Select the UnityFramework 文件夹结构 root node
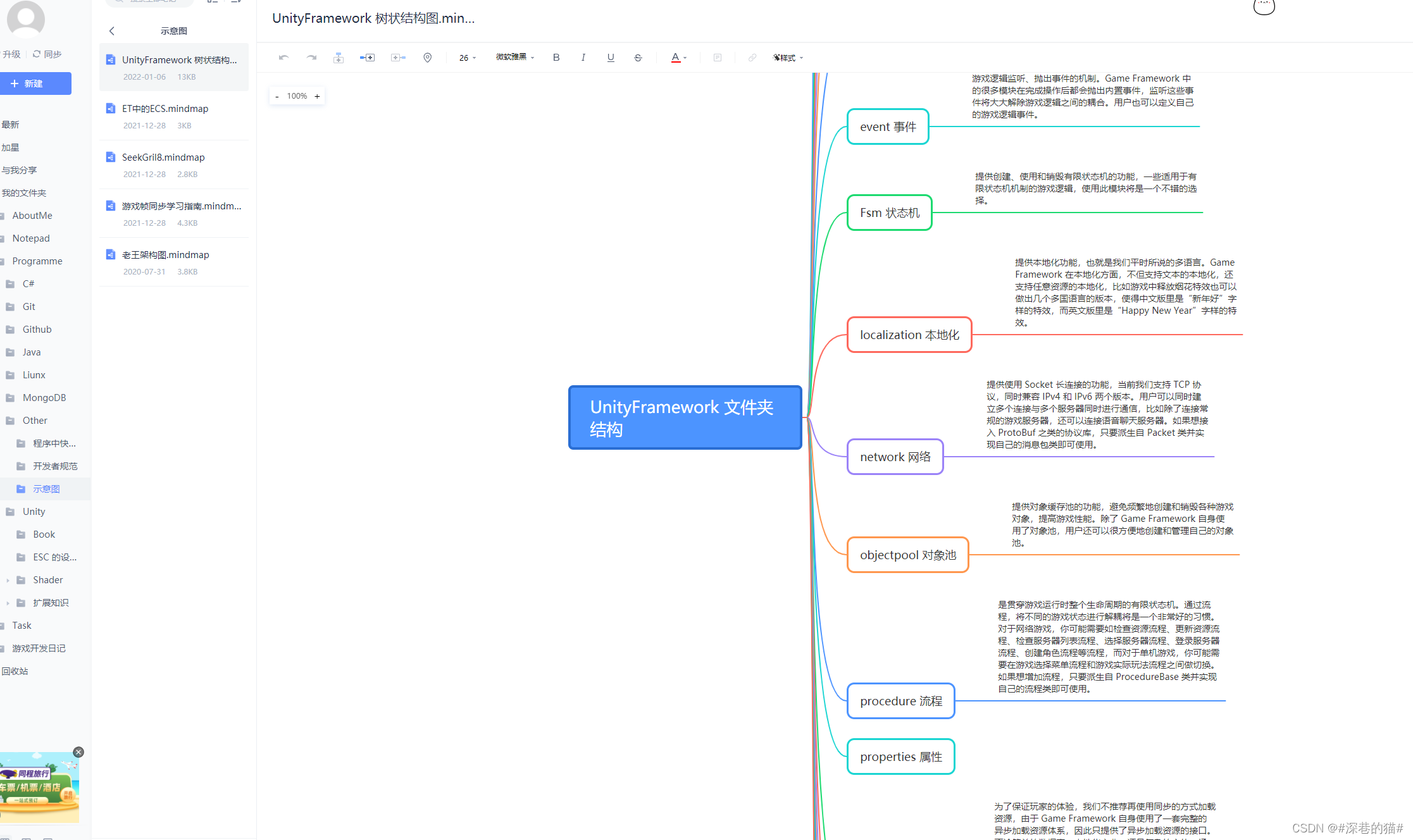Viewport: 1413px width, 840px height. pos(685,417)
